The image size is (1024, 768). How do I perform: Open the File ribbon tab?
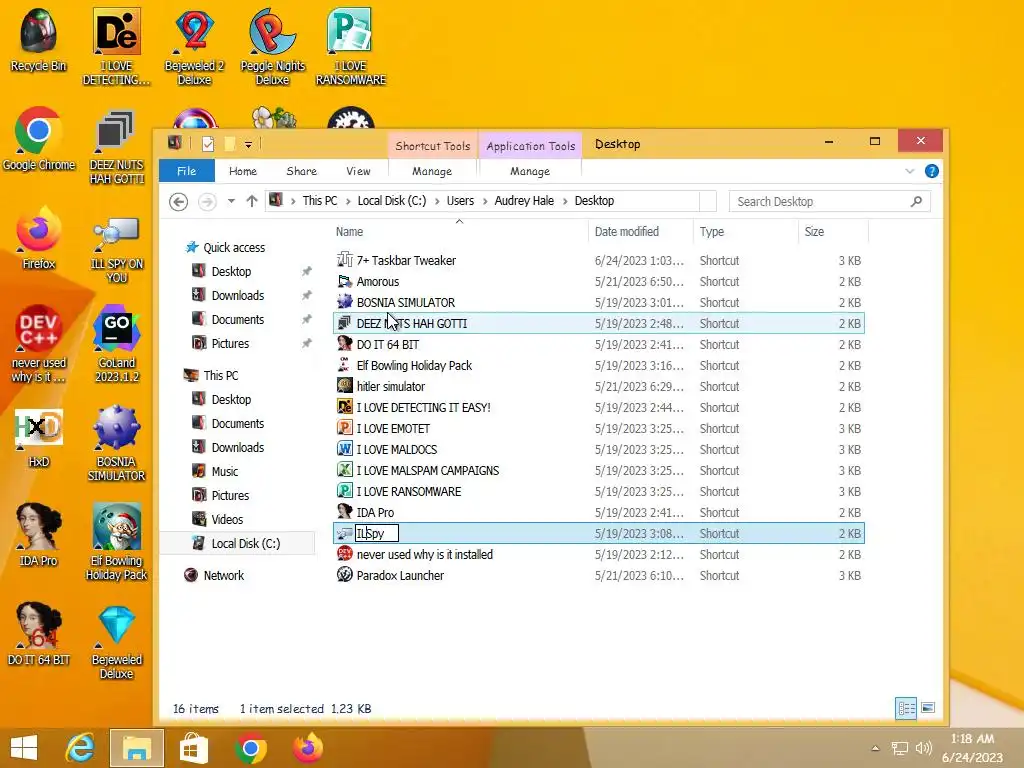pyautogui.click(x=186, y=171)
